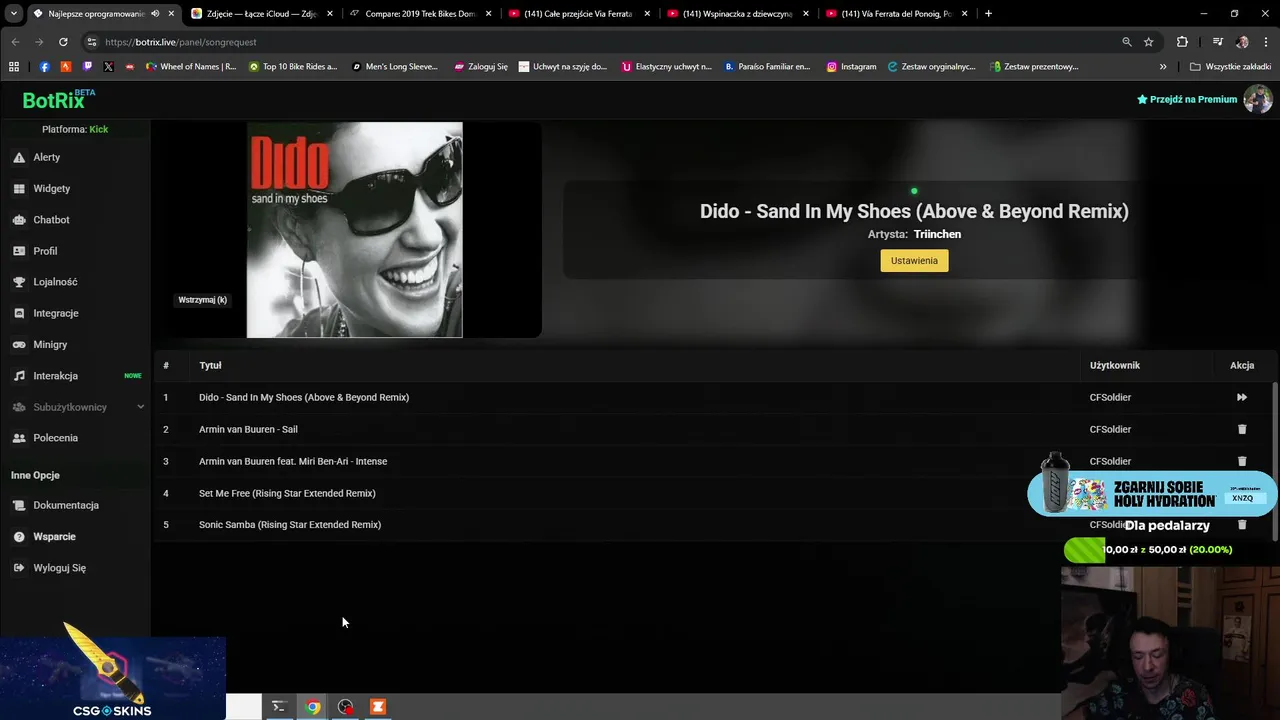Viewport: 1280px width, 720px height.
Task: Open the tab search dropdown
Action: 12,14
